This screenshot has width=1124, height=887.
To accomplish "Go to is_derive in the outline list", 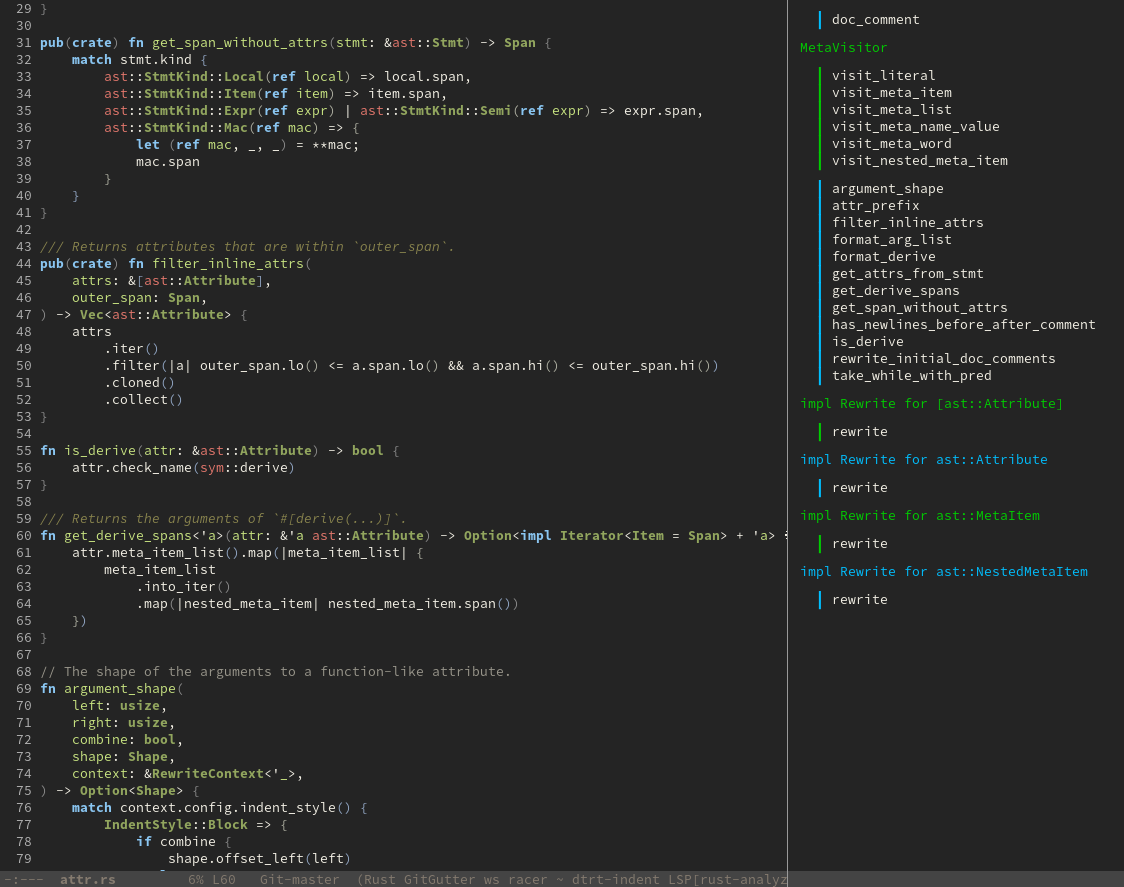I will click(x=867, y=342).
